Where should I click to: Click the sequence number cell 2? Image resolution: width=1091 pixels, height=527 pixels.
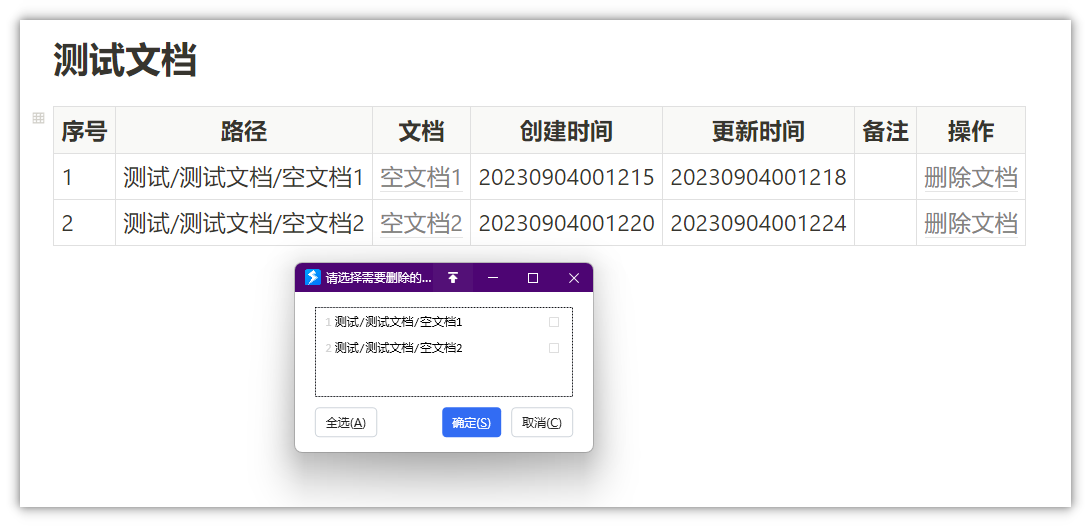84,223
